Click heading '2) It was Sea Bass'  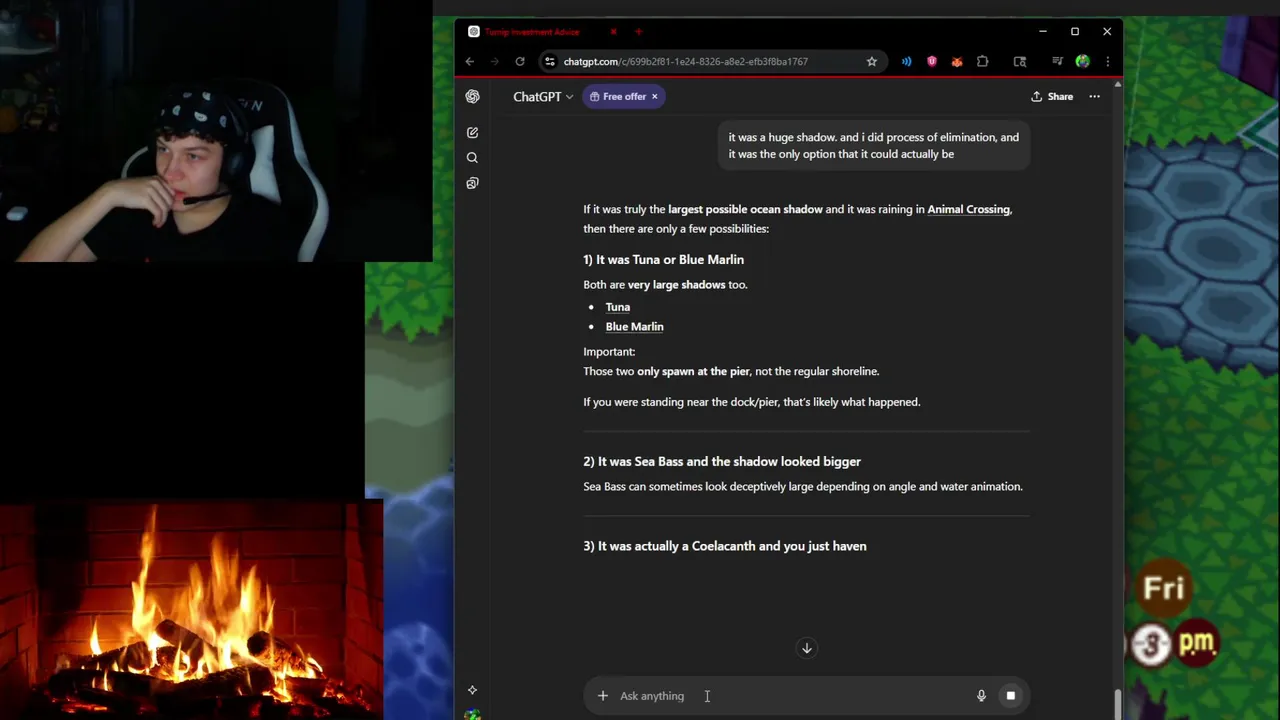(722, 462)
